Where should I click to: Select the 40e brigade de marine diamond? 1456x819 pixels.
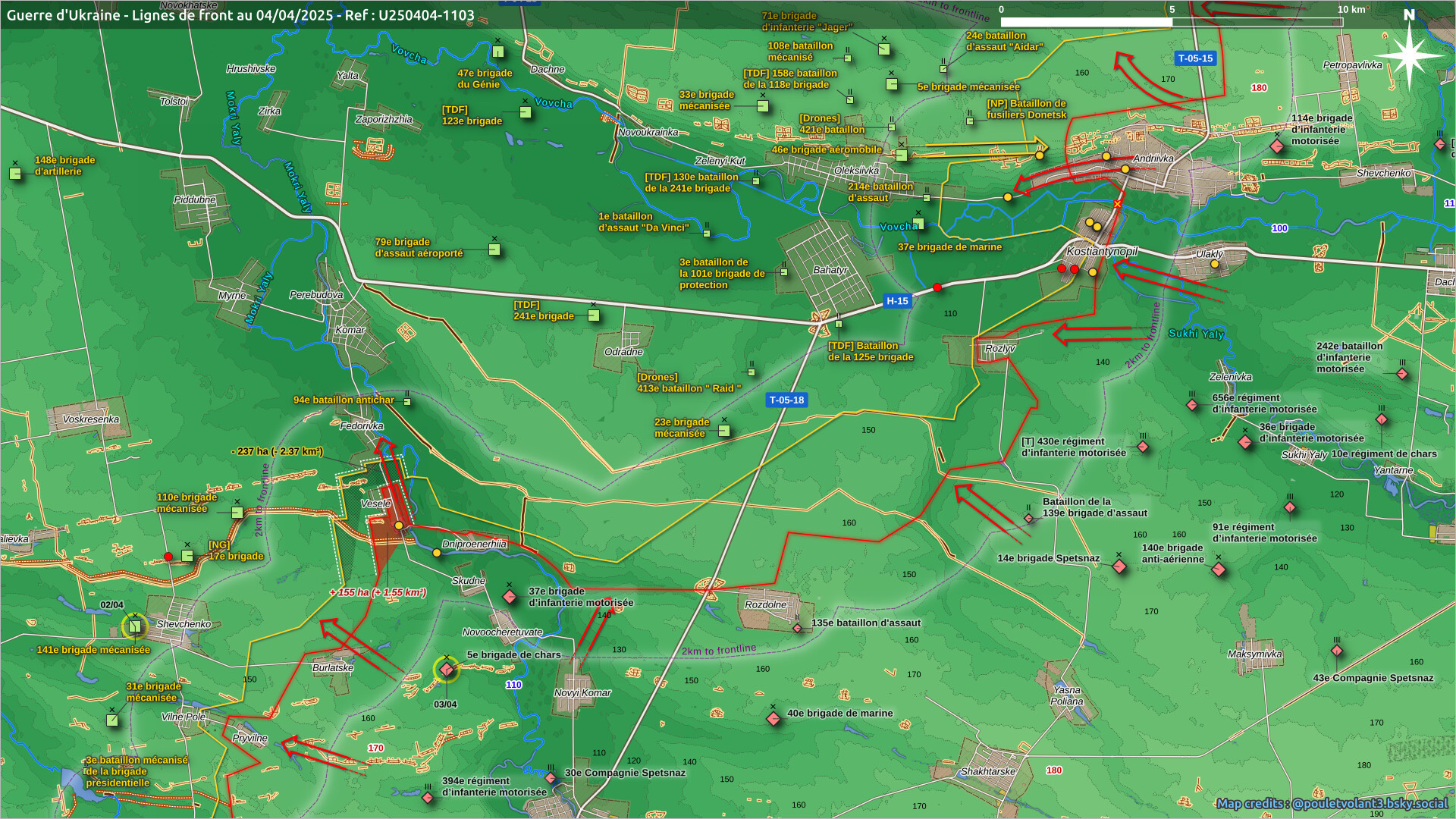coord(773,718)
